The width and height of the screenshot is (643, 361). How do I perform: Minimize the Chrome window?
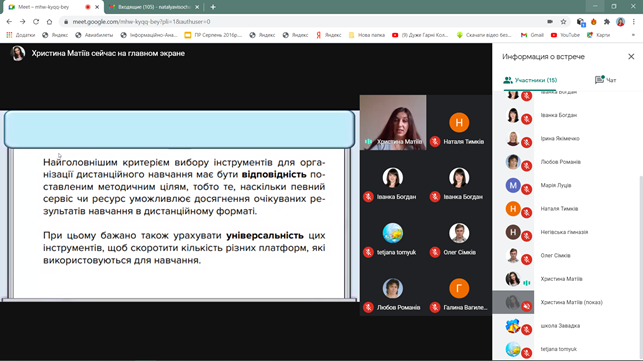(595, 6)
